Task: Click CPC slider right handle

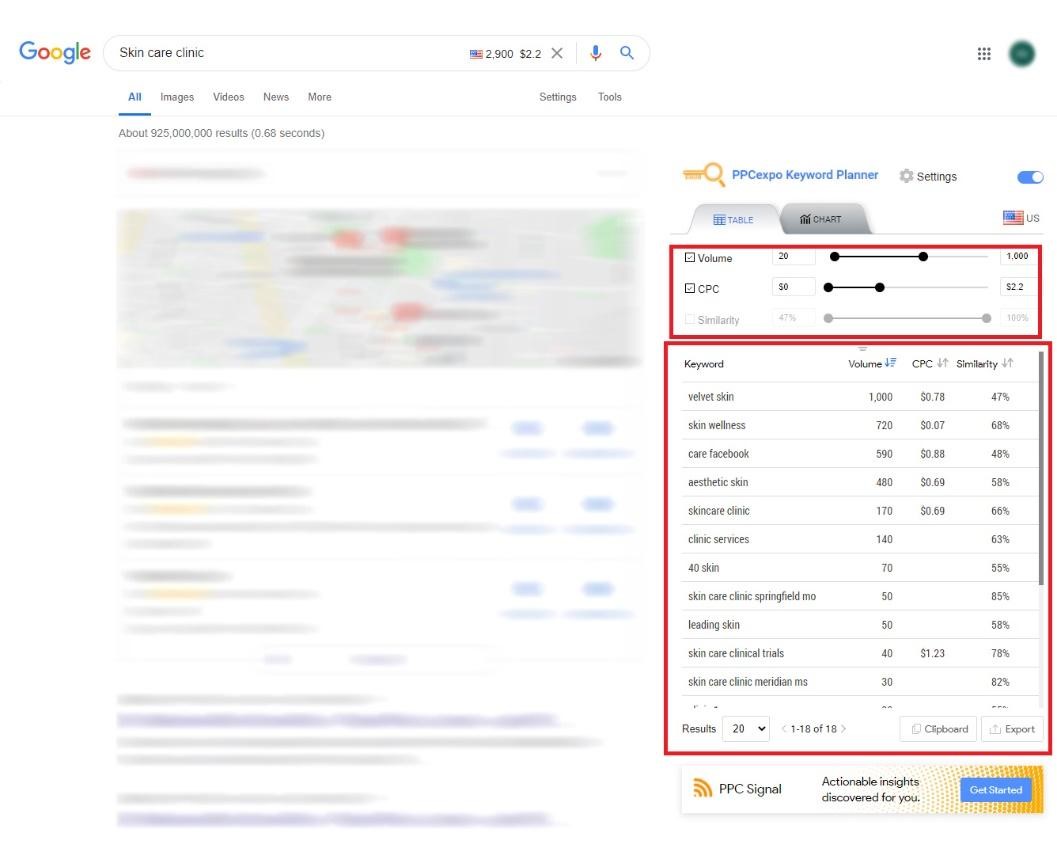Action: click(879, 287)
